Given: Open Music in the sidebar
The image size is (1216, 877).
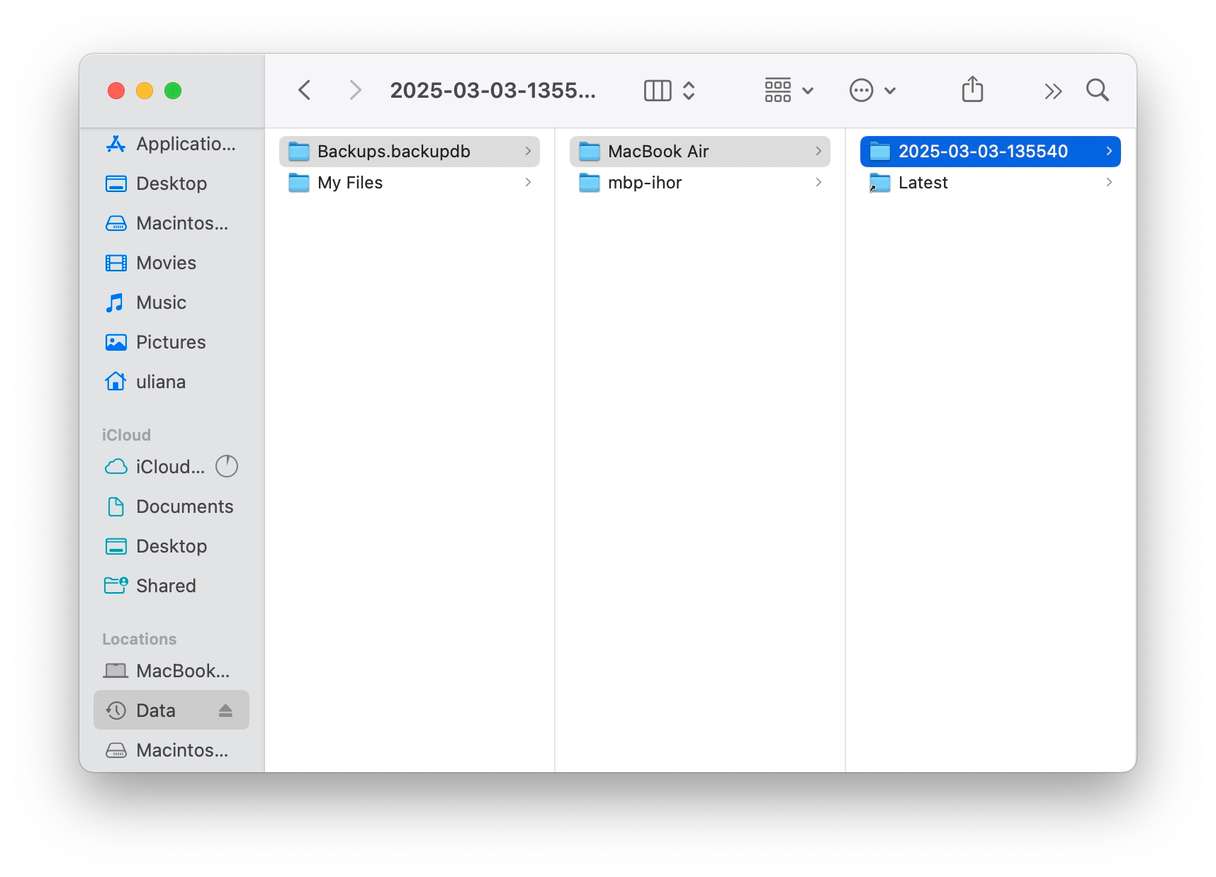Looking at the screenshot, I should [171, 302].
